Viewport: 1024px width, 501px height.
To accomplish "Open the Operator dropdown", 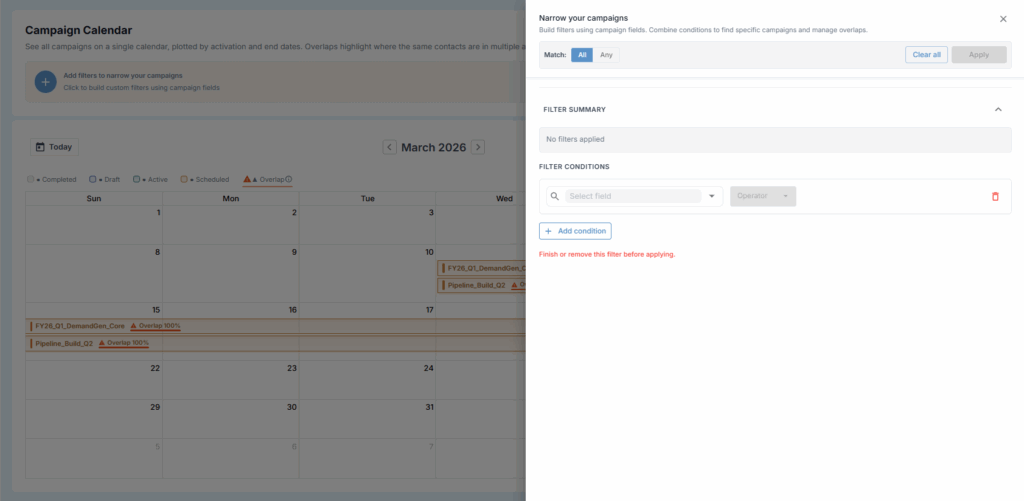I will click(x=763, y=196).
